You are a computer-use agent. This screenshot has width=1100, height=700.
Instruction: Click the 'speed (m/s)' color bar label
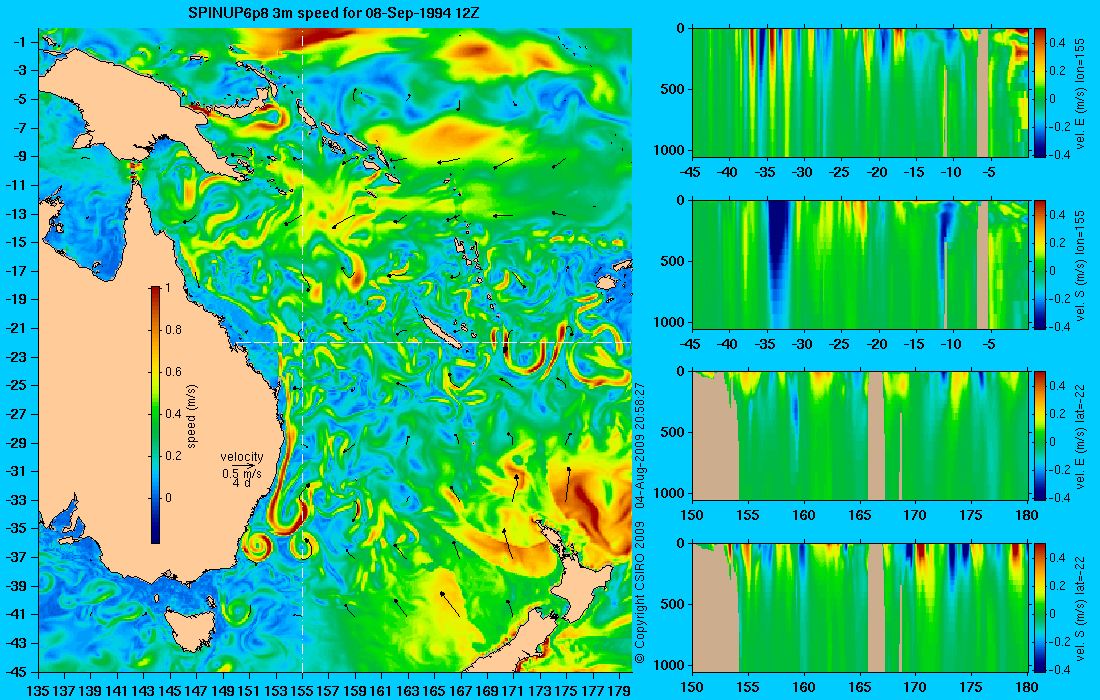(192, 416)
